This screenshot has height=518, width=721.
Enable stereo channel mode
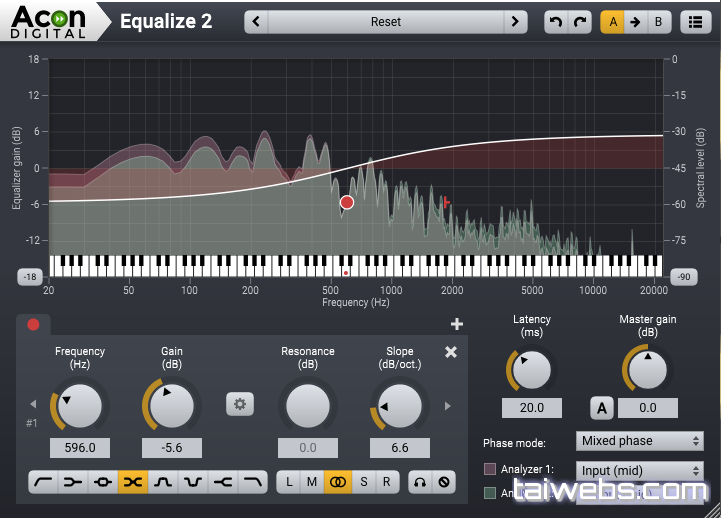point(337,482)
